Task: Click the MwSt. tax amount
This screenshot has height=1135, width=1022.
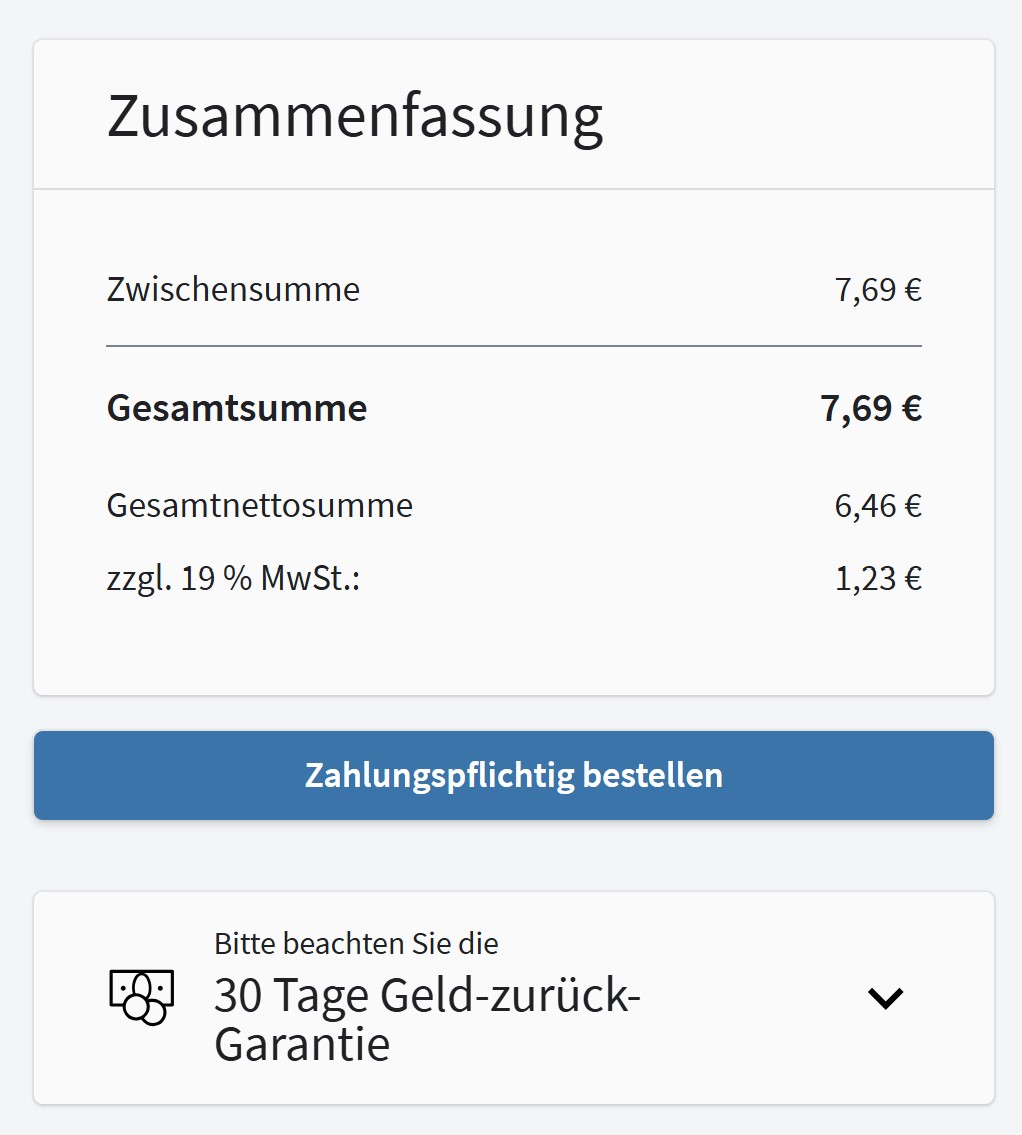Action: tap(878, 577)
